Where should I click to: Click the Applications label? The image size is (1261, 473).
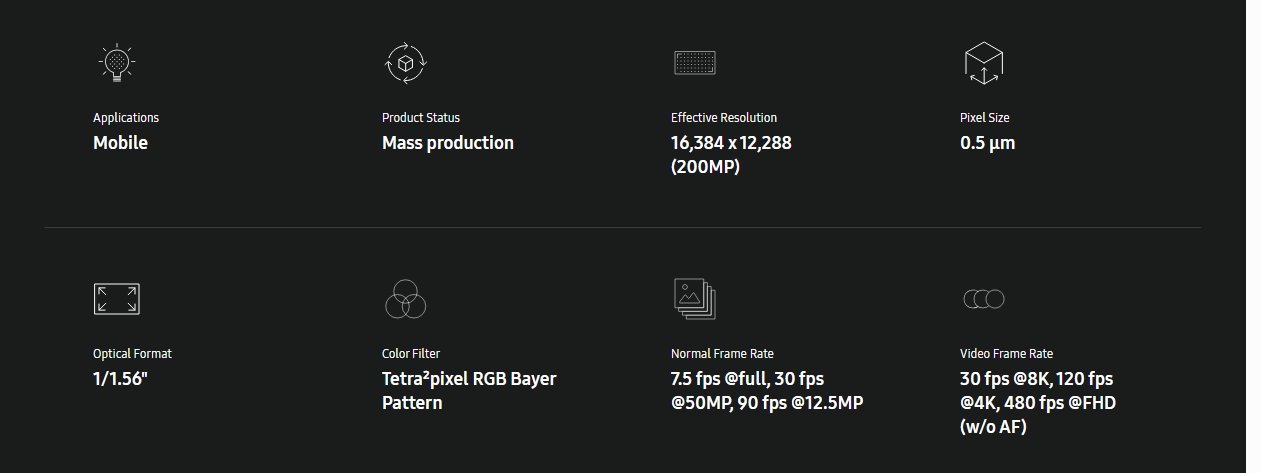[126, 118]
